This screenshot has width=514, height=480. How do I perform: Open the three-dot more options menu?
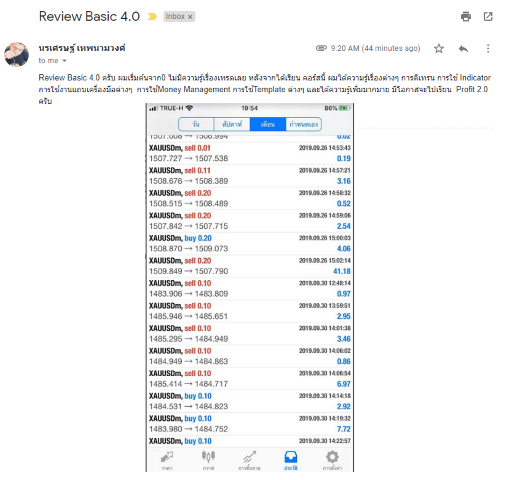coord(488,49)
